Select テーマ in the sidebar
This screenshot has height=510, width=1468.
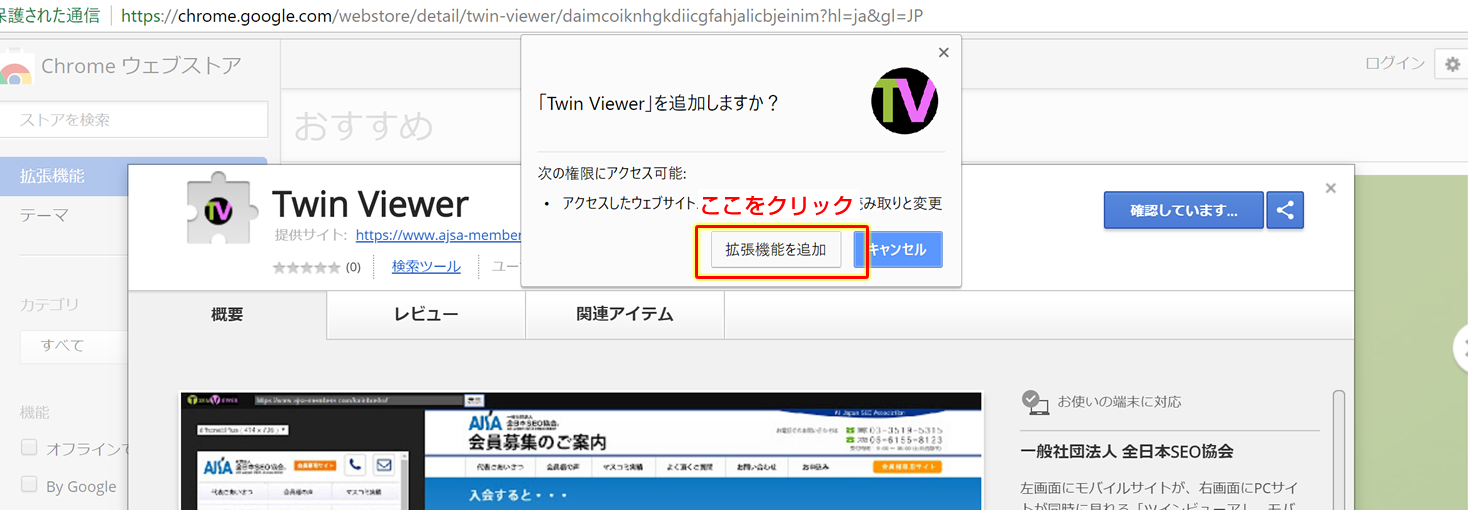(44, 215)
